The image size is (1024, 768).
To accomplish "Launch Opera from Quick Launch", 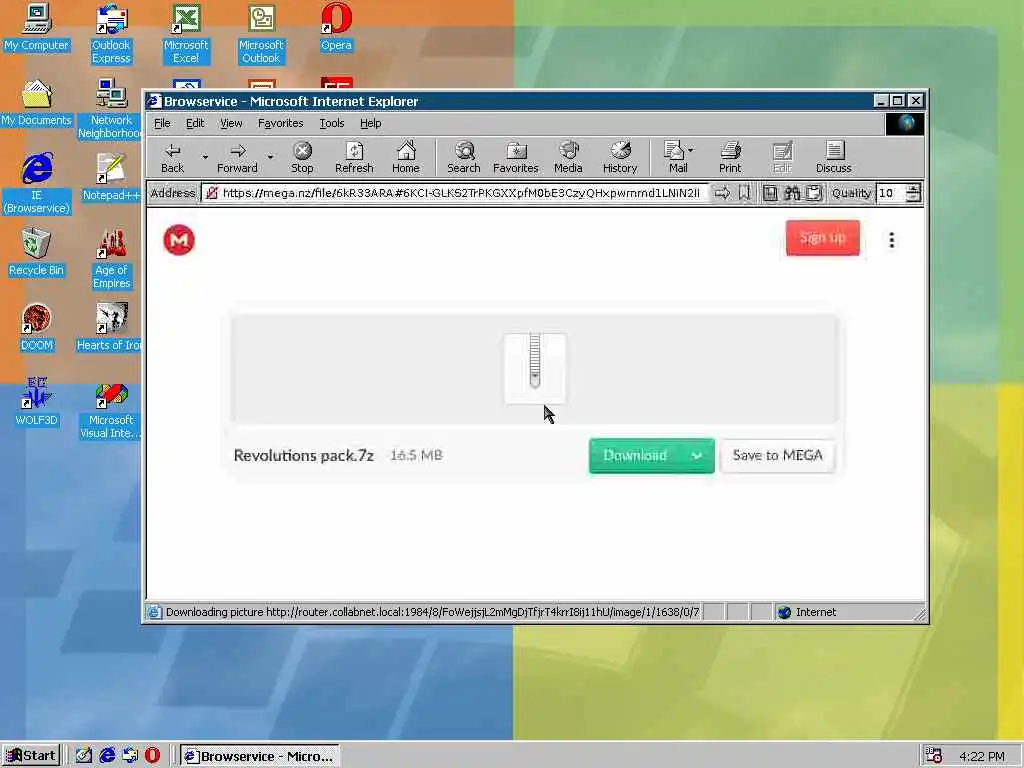I will tap(152, 756).
